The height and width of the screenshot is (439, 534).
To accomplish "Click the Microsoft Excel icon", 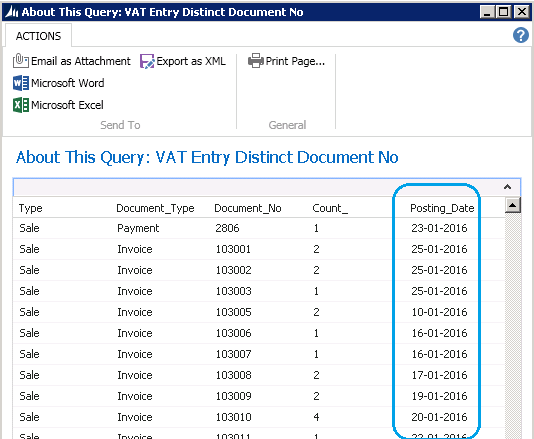I will [x=21, y=105].
